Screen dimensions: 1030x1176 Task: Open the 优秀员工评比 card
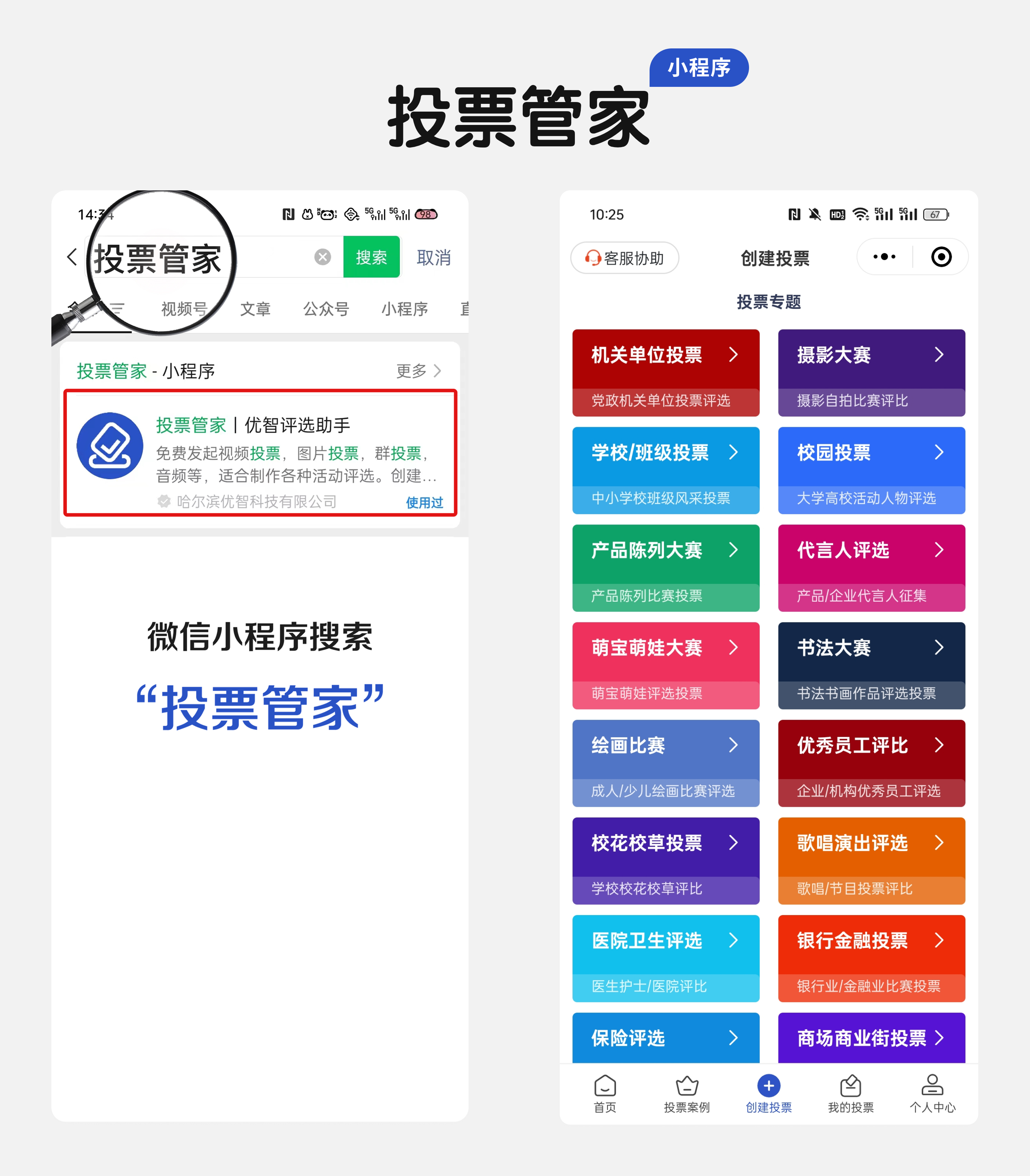coord(871,763)
